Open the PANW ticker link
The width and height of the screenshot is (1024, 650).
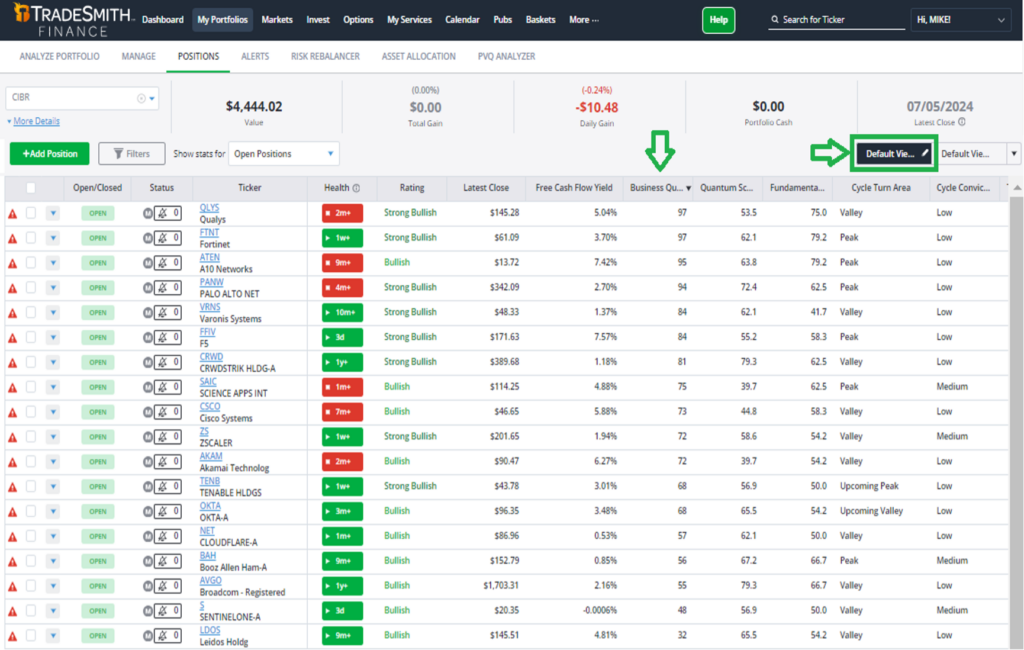click(x=212, y=282)
